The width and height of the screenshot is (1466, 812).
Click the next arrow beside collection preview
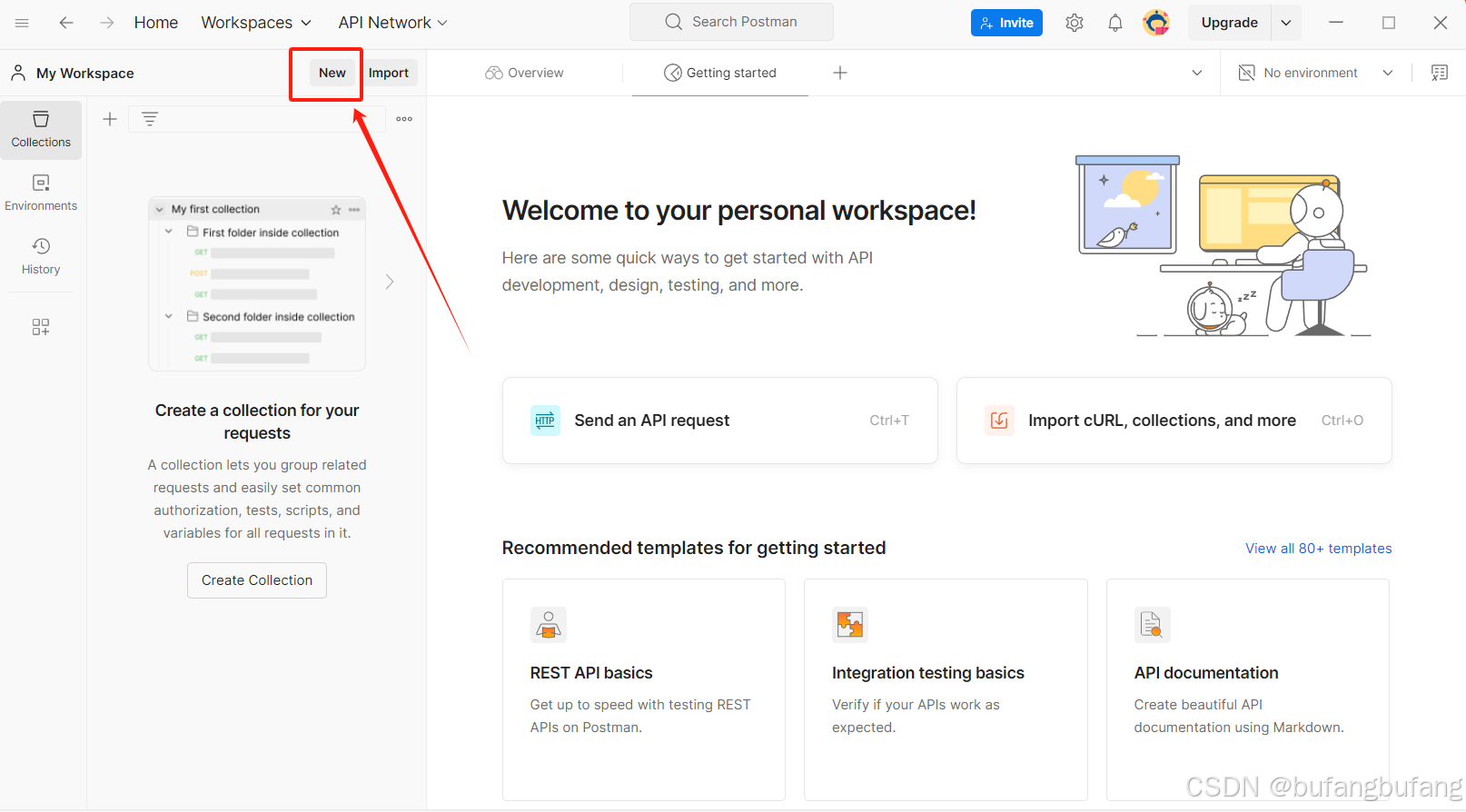(390, 282)
